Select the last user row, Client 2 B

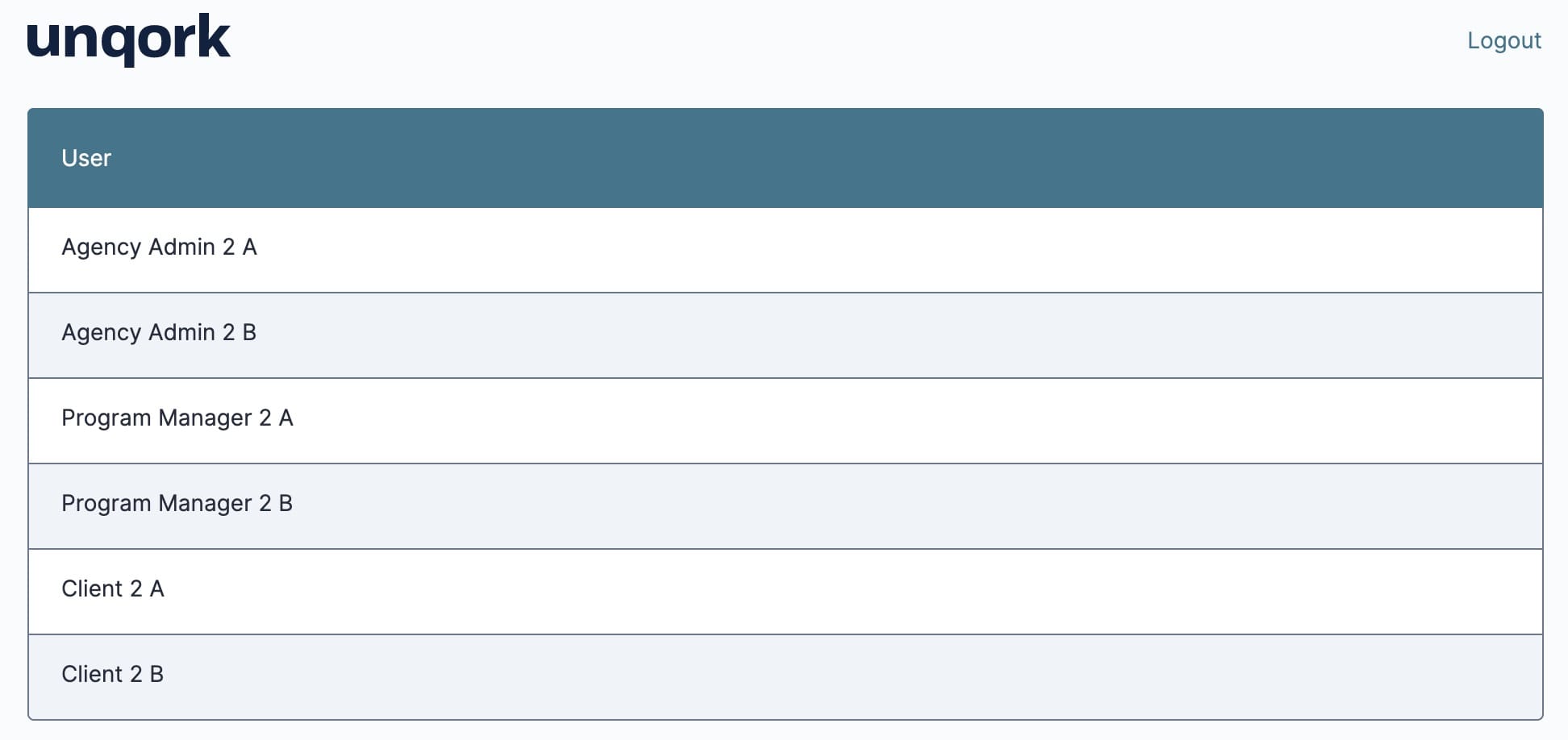tap(786, 677)
